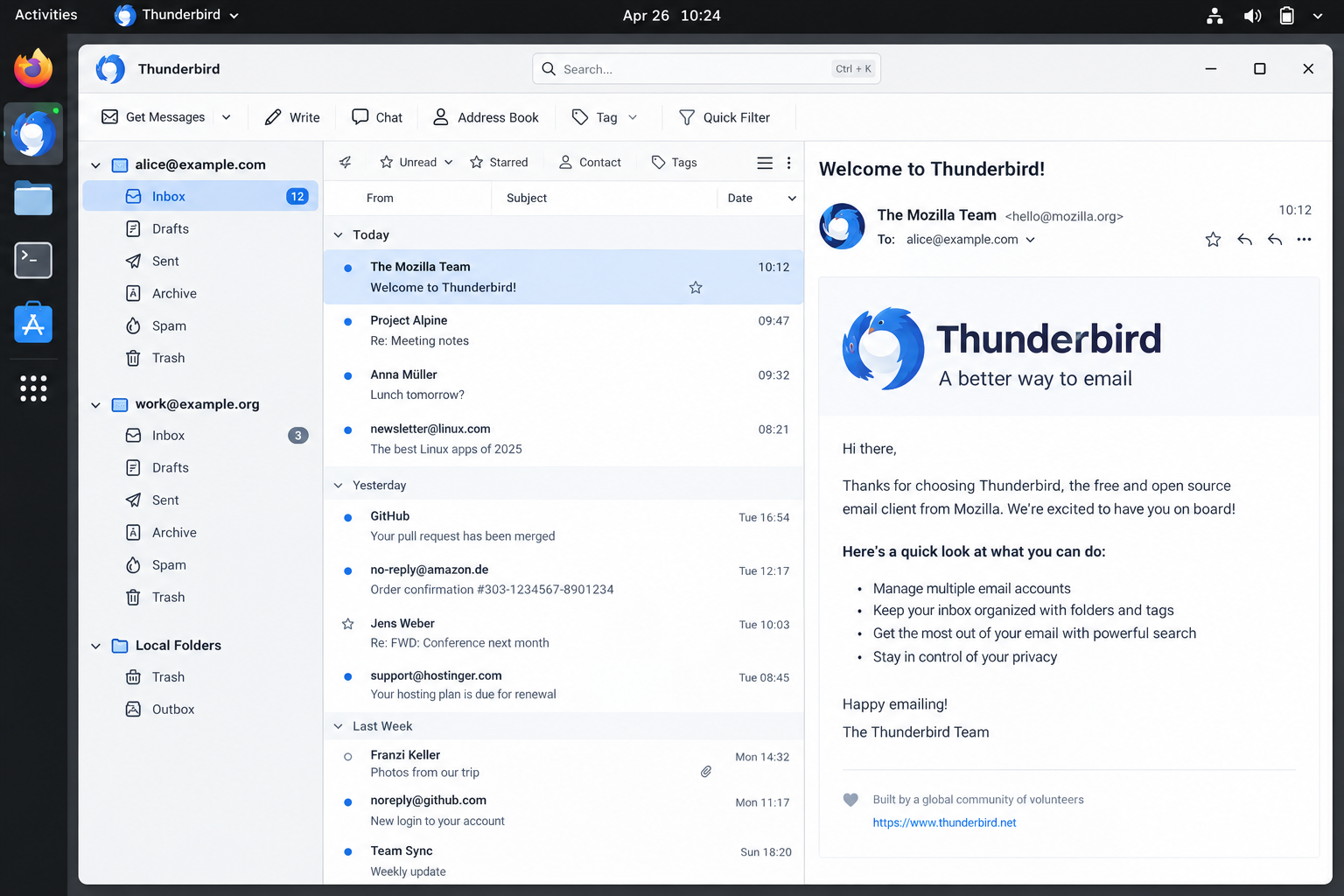Open work account Drafts folder
This screenshot has height=896, width=1344.
point(200,468)
